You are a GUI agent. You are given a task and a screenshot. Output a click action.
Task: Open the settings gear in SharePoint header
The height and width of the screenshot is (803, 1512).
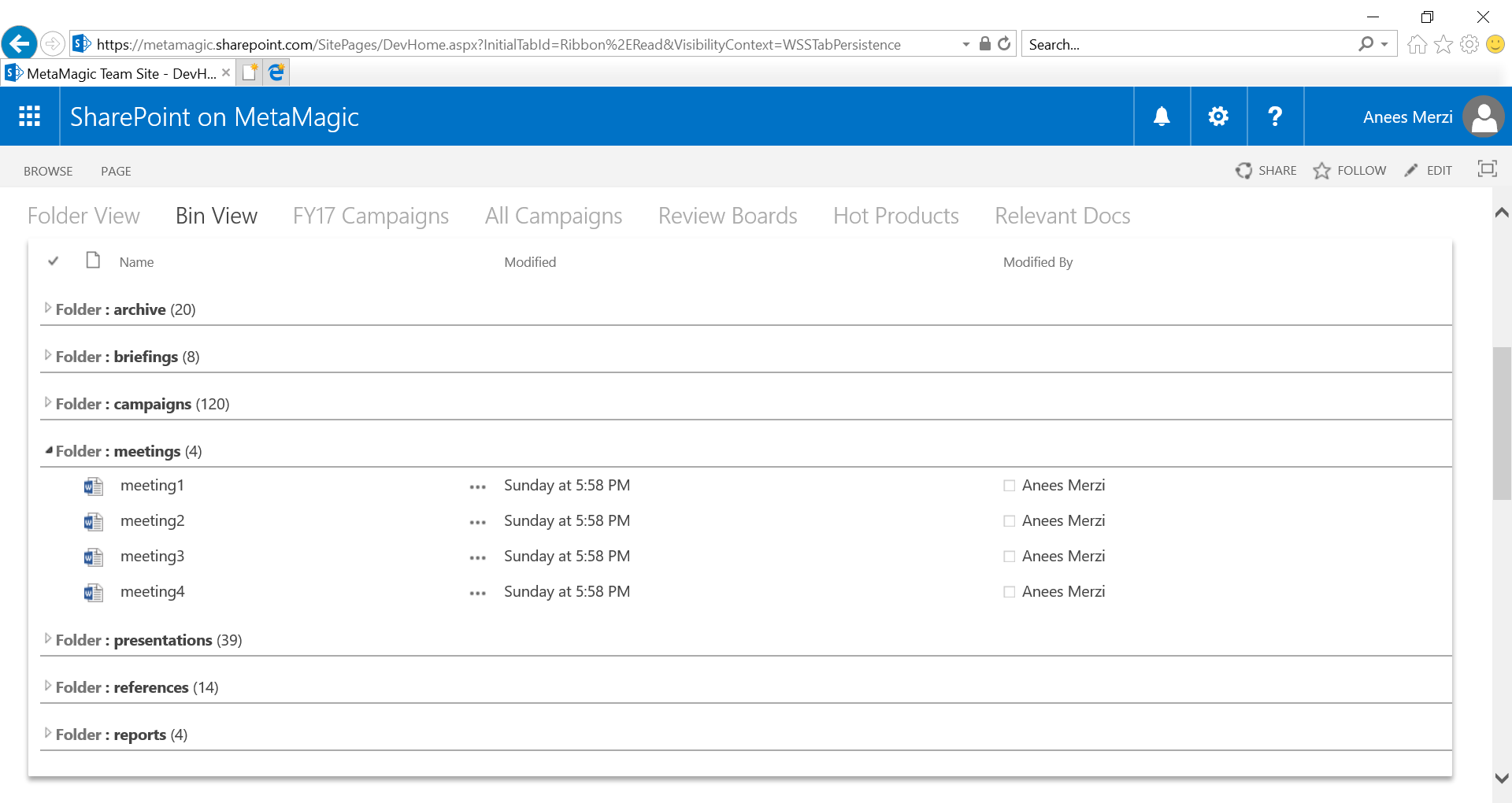[x=1218, y=117]
